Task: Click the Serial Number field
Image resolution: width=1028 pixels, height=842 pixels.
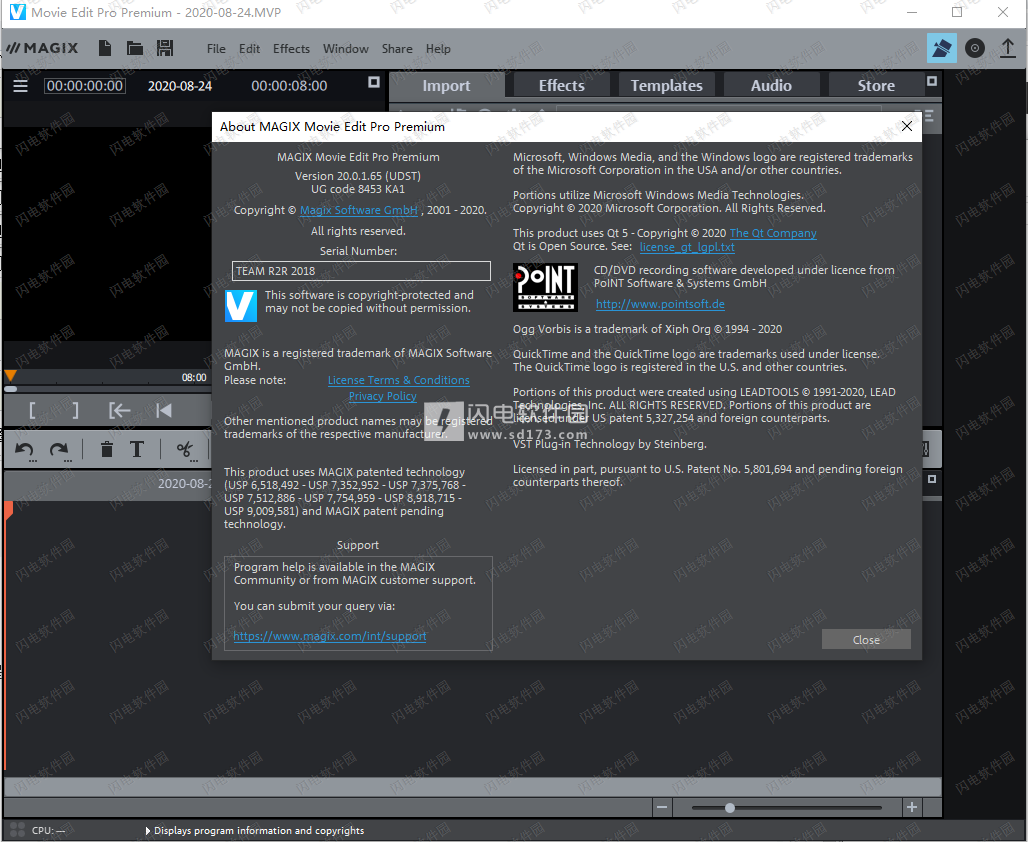Action: coord(361,271)
